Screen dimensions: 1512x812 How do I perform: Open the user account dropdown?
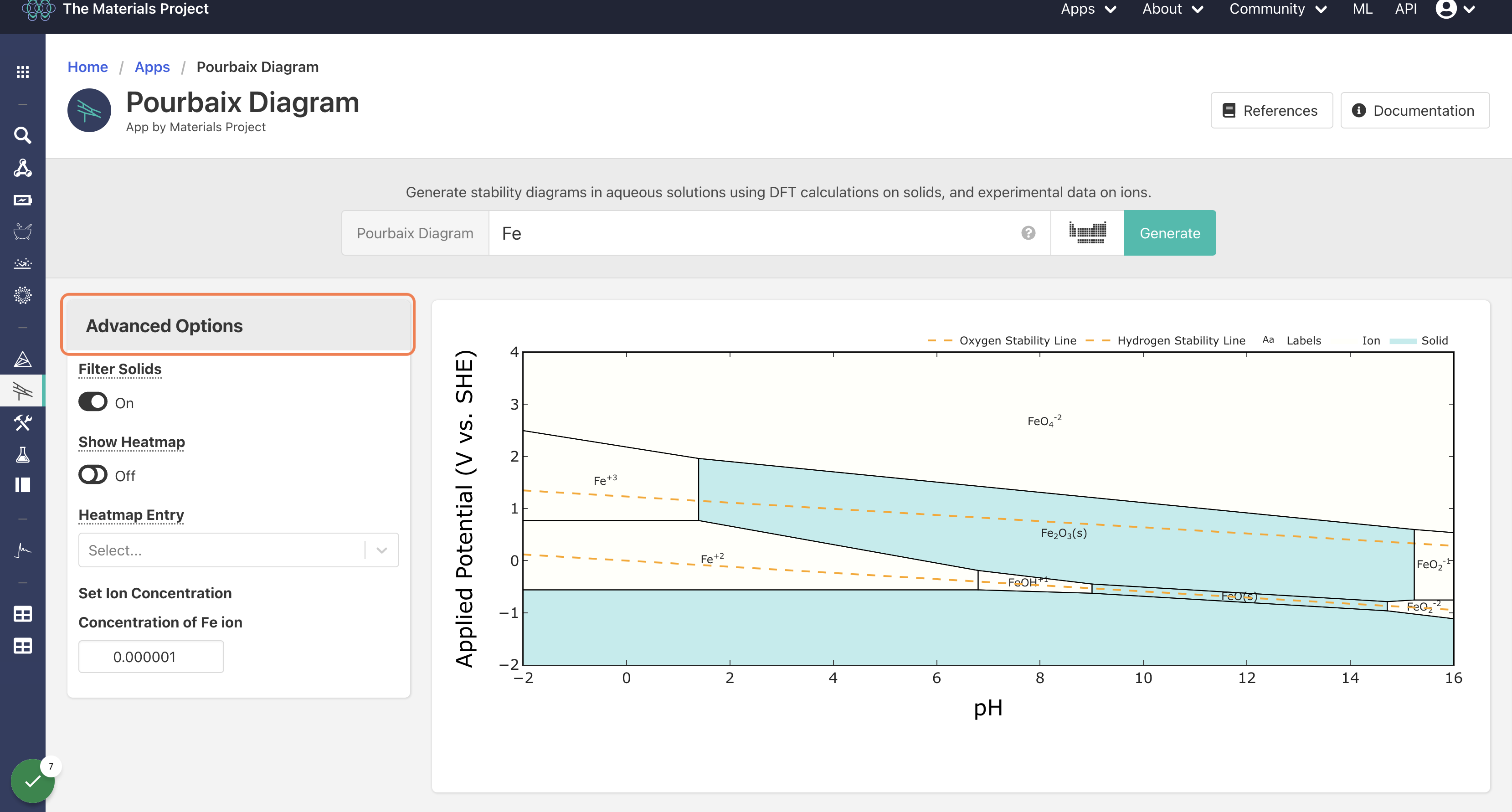(x=1455, y=9)
